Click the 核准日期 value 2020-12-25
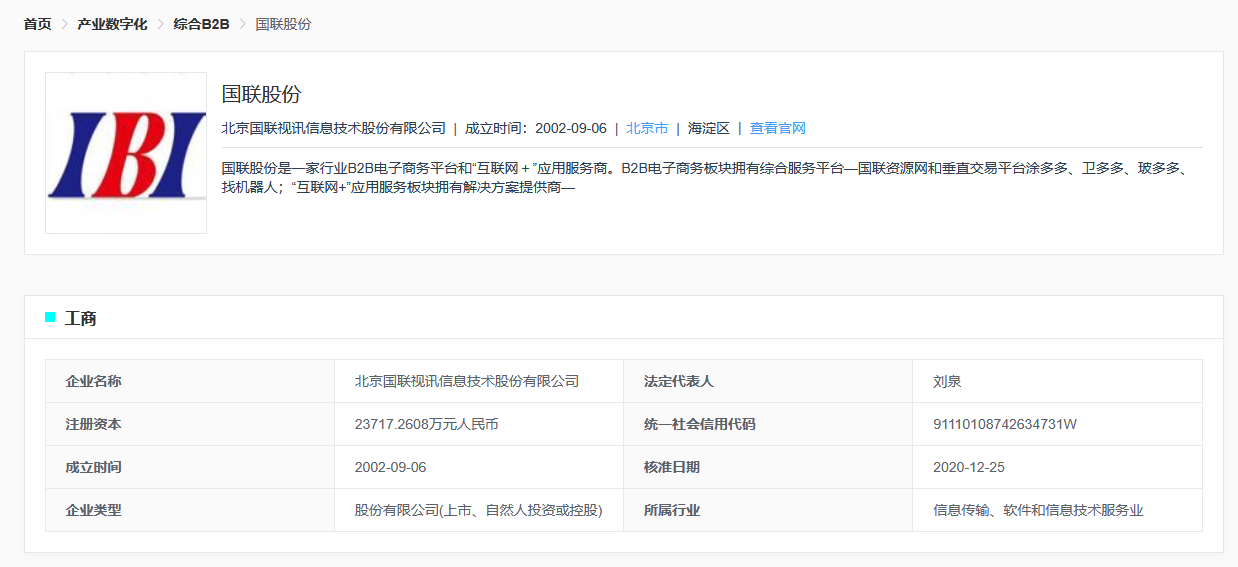This screenshot has width=1238, height=567. pyautogui.click(x=966, y=467)
